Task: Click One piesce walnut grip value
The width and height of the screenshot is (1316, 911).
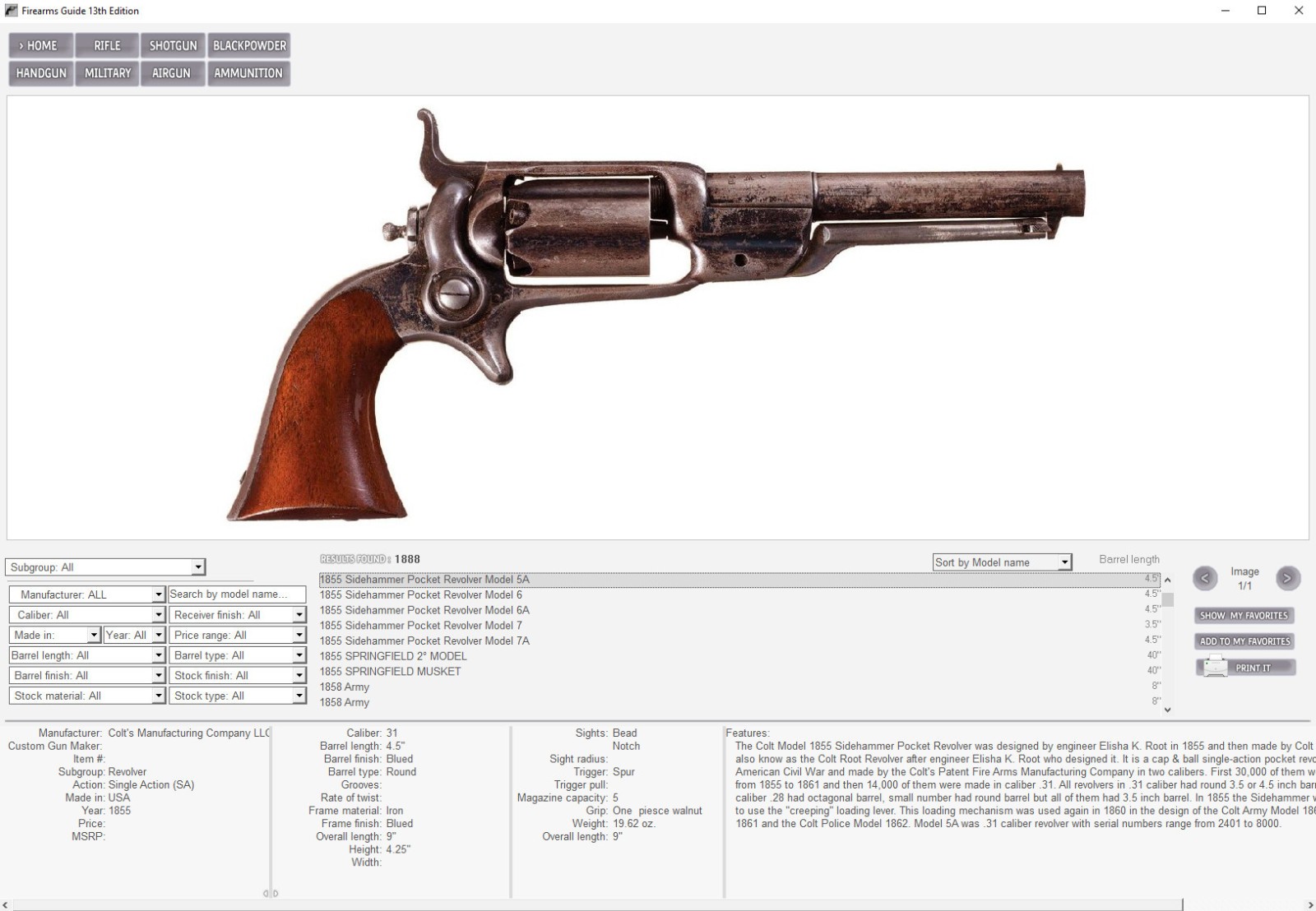Action: pos(657,811)
